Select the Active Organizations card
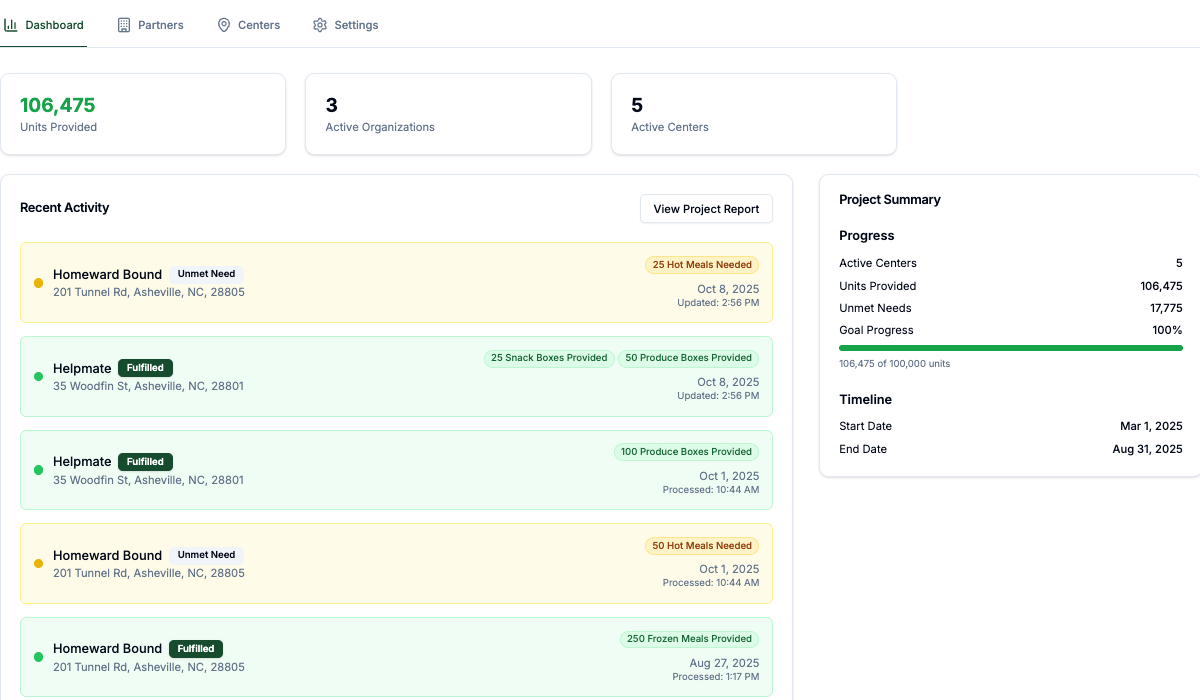Image resolution: width=1200 pixels, height=700 pixels. click(448, 114)
